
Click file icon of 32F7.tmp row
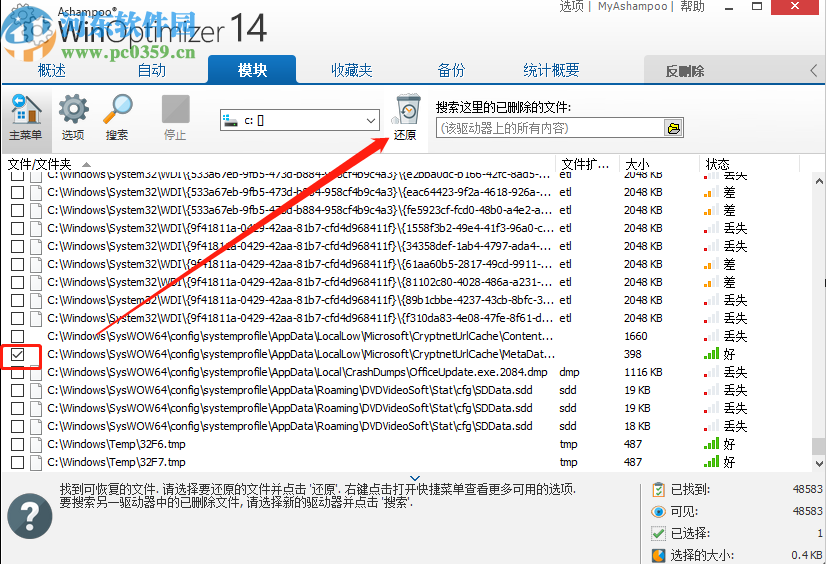pos(36,462)
